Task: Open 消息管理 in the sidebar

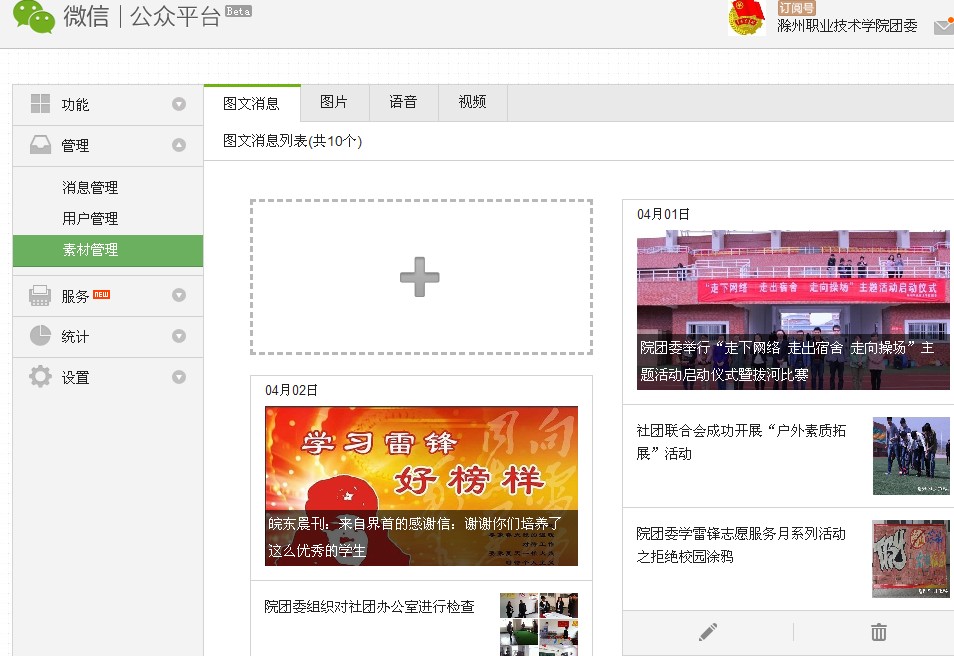Action: click(x=90, y=187)
